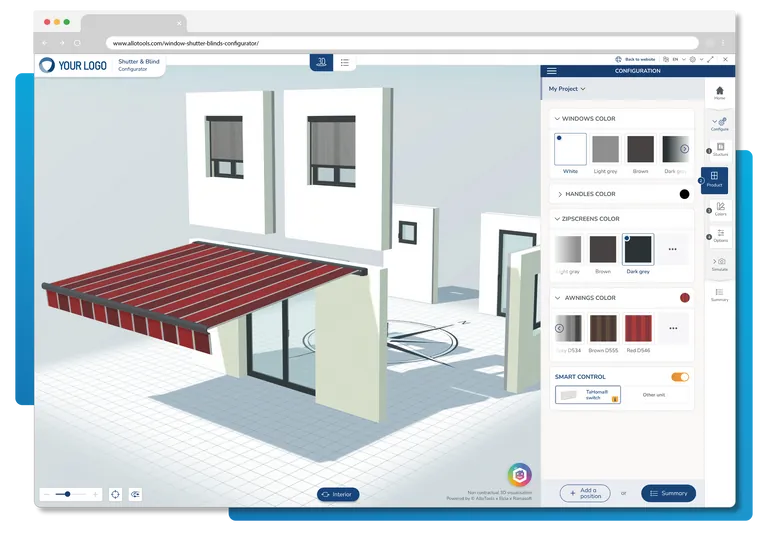Open the hamburger menu in Configuration header
This screenshot has width=768, height=533.
551,71
